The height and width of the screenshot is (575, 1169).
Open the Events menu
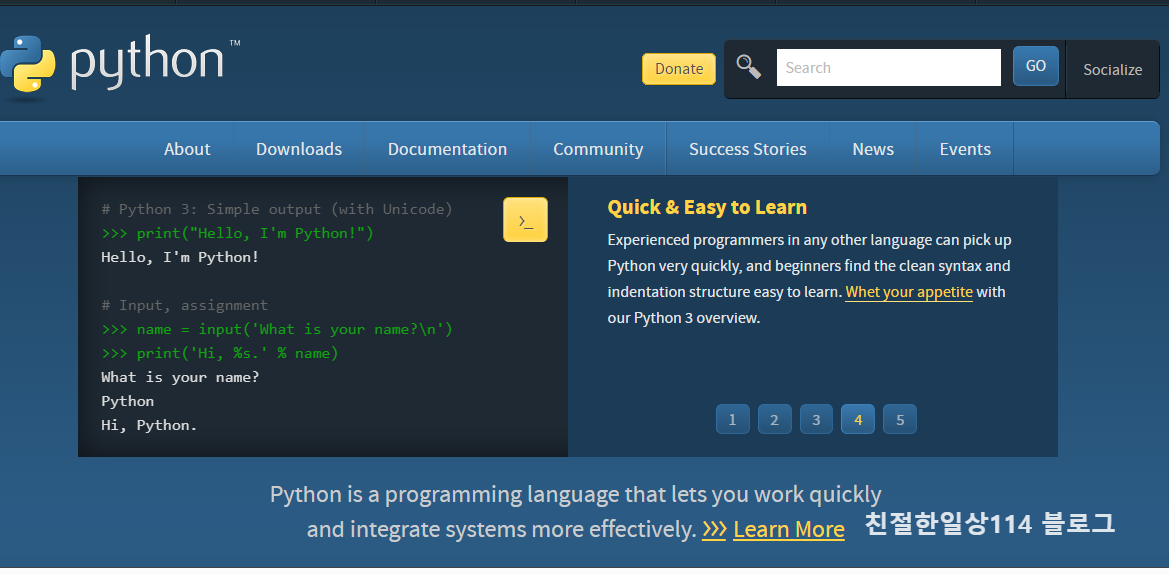[x=965, y=149]
